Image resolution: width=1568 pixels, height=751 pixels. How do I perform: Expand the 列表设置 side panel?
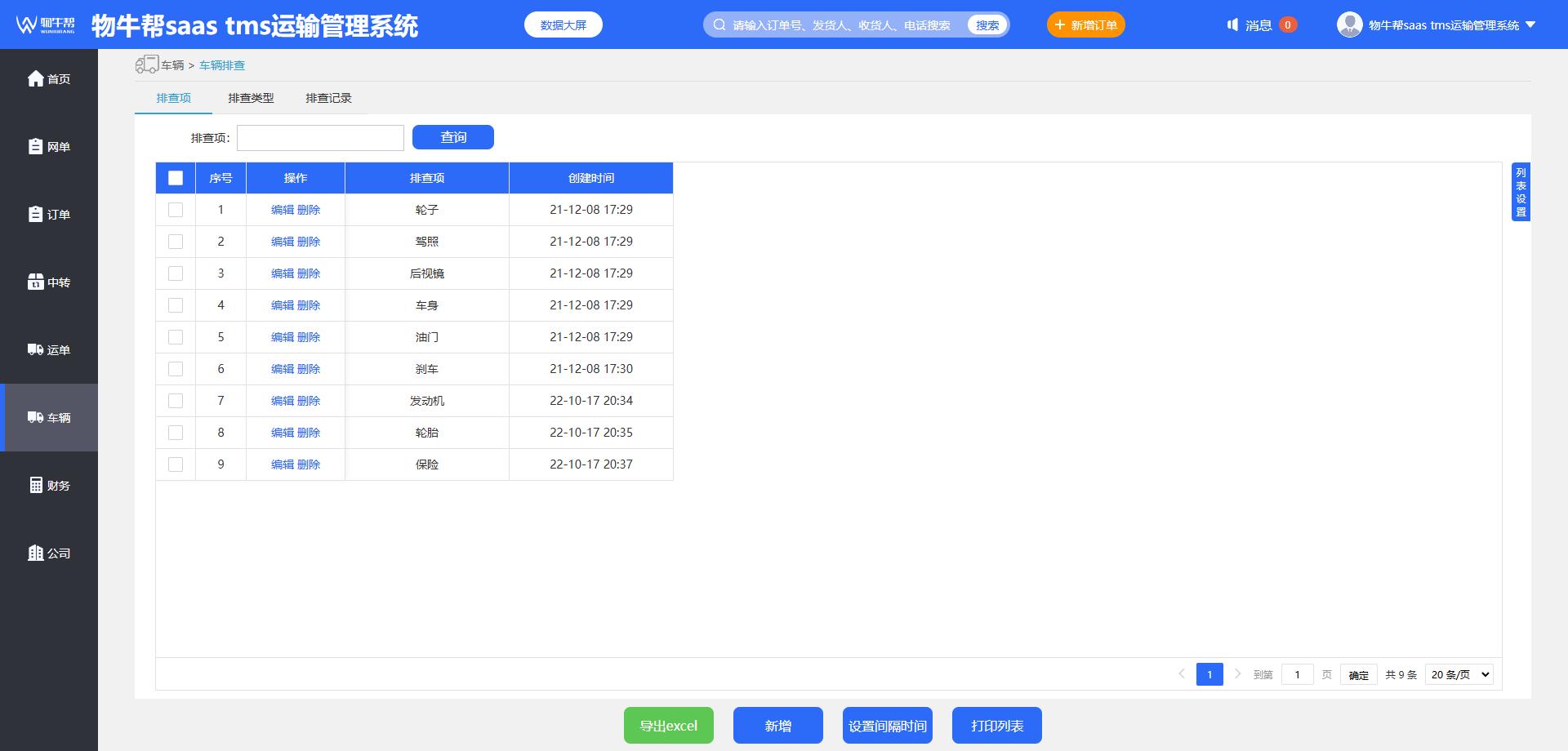[1520, 192]
